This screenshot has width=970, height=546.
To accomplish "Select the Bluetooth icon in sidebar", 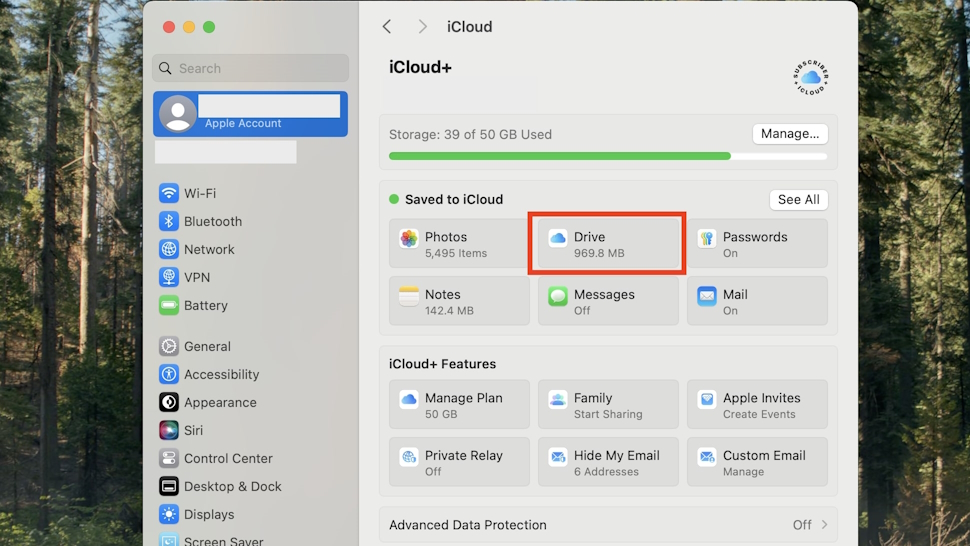I will click(x=168, y=221).
